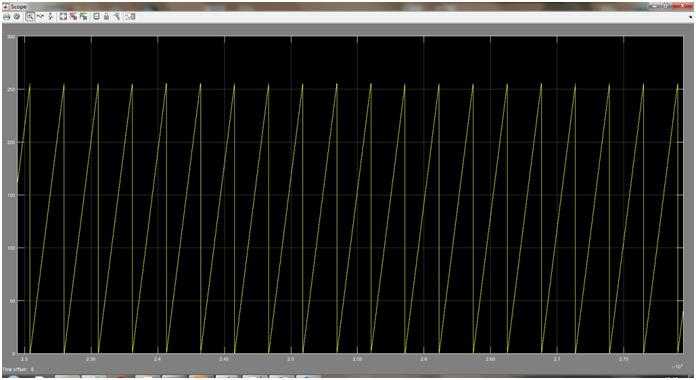This screenshot has width=696, height=380.
Task: Click the Print icon in Scope toolbar
Action: (x=7, y=17)
